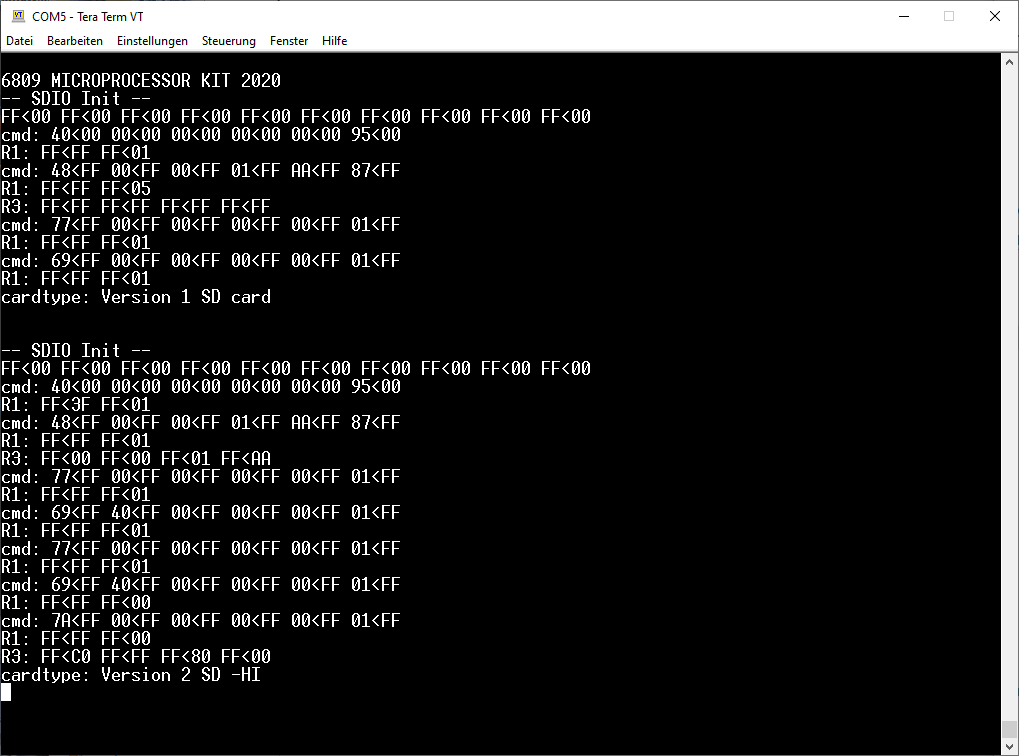1019x756 pixels.
Task: Maximize the Tera Term window
Action: 949,16
